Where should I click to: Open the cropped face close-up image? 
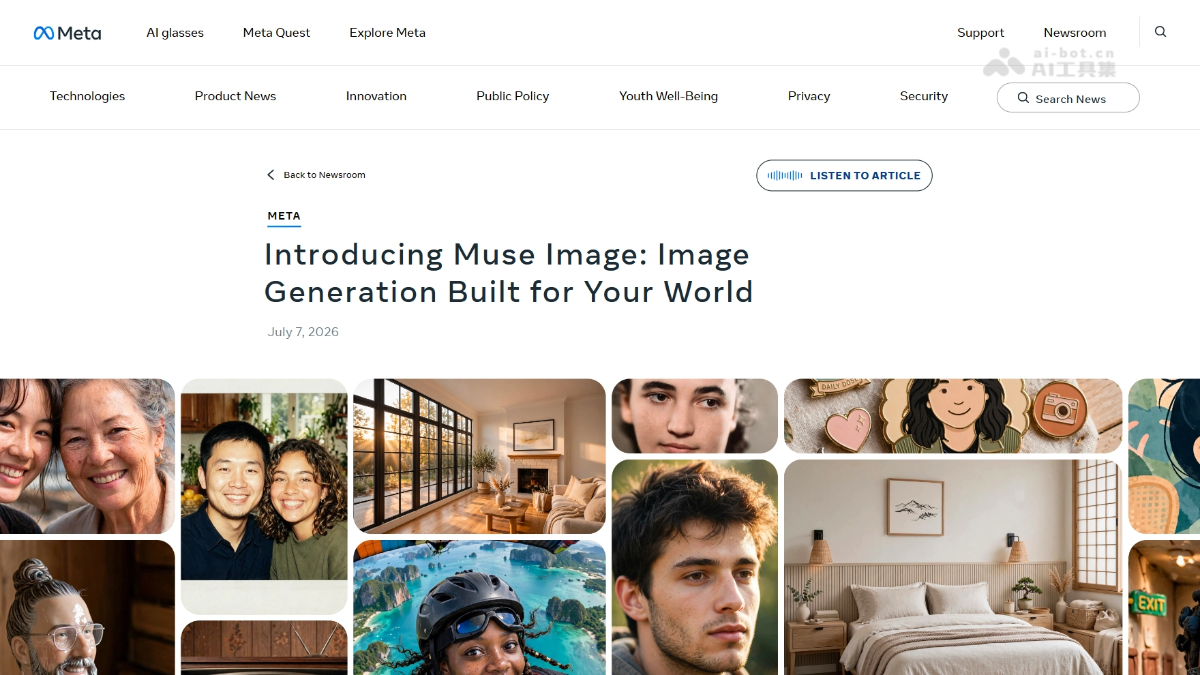tap(695, 416)
